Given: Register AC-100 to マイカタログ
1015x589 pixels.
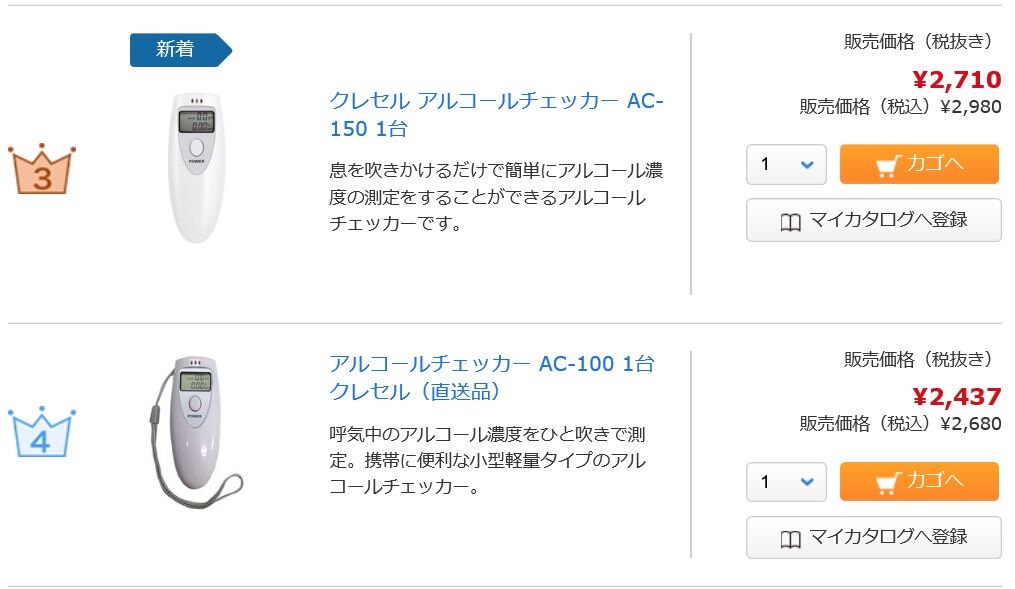Looking at the screenshot, I should click(873, 538).
